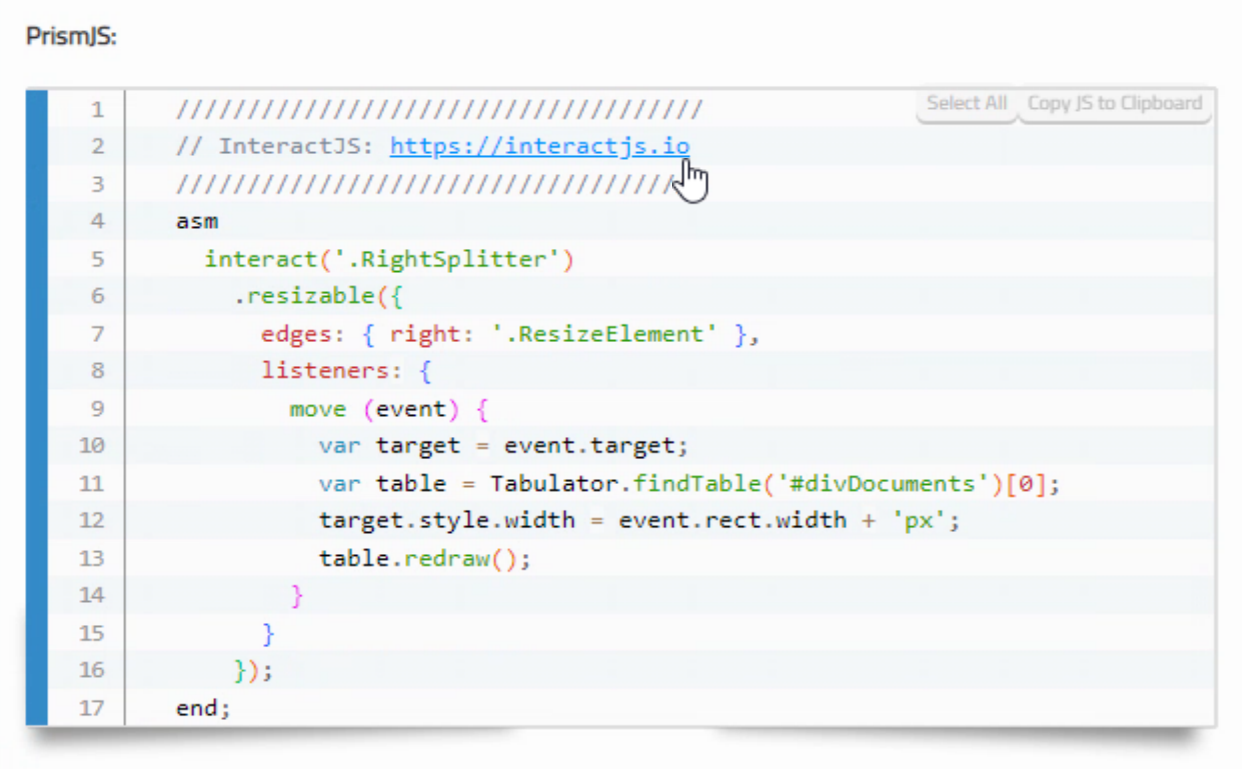Image resolution: width=1242 pixels, height=769 pixels.
Task: Open the https://interactjs.io link
Action: point(540,146)
